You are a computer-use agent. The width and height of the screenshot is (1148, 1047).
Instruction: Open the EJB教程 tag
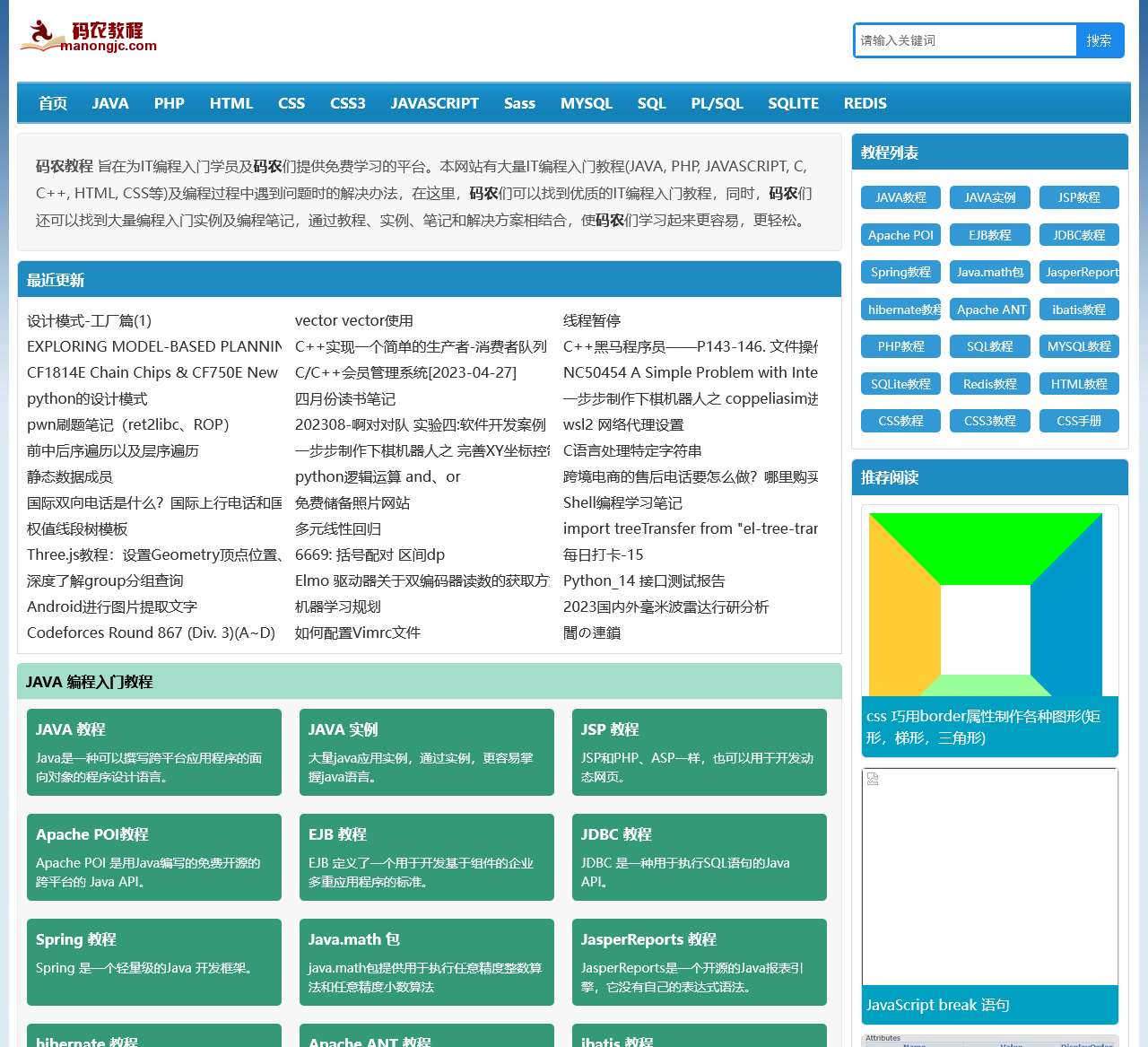(x=990, y=235)
